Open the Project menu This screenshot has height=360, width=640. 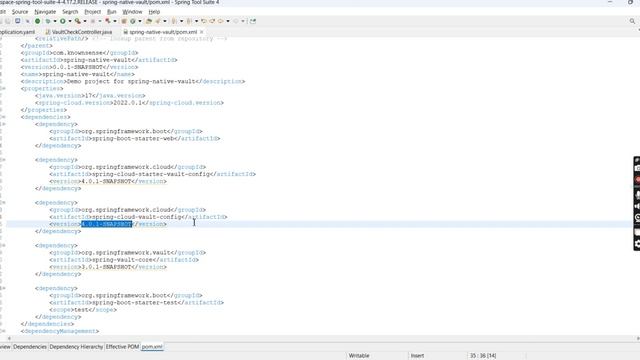[x=92, y=12]
